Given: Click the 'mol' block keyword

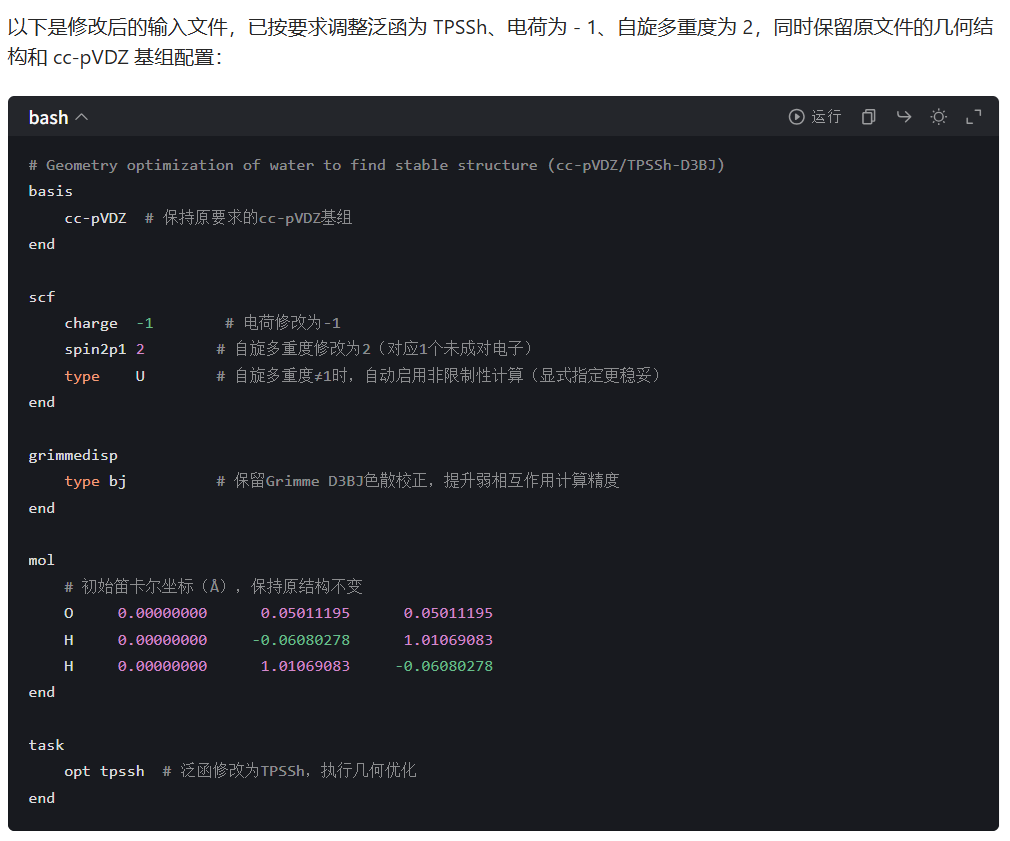Looking at the screenshot, I should [41, 560].
